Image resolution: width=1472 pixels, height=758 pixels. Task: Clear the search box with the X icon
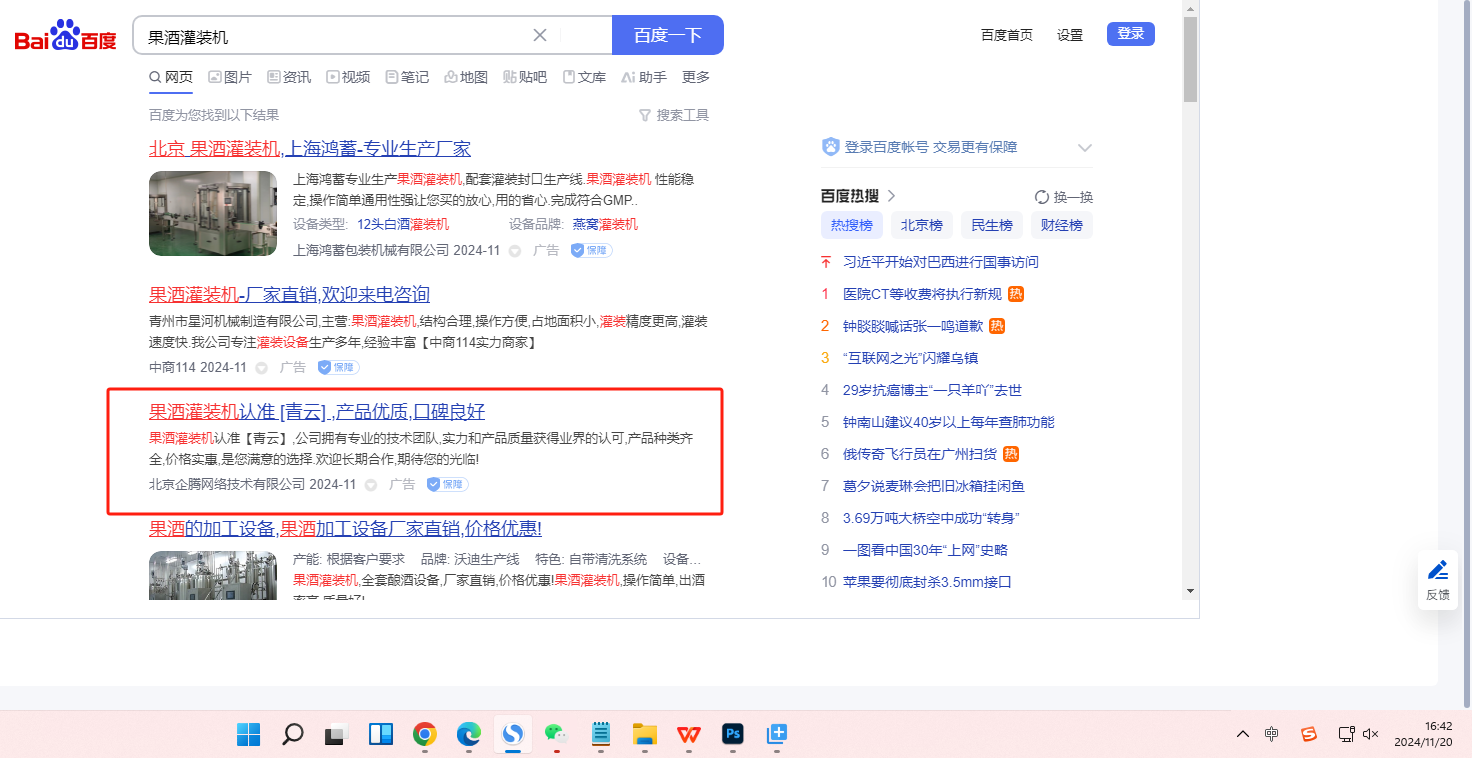[x=540, y=35]
